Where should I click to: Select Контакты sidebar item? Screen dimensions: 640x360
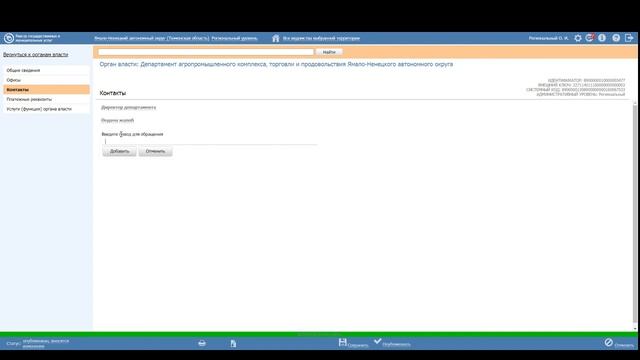tap(47, 89)
